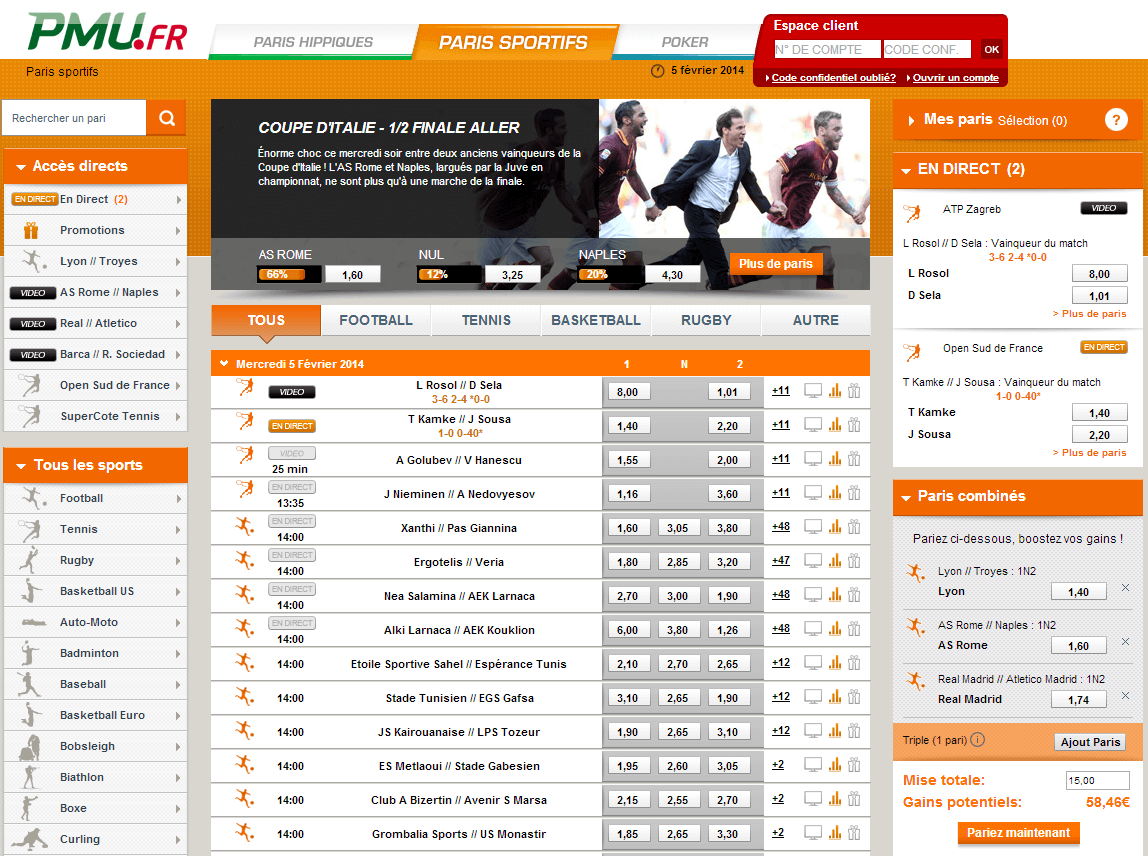Open the Ouvrir un compte link

955,78
